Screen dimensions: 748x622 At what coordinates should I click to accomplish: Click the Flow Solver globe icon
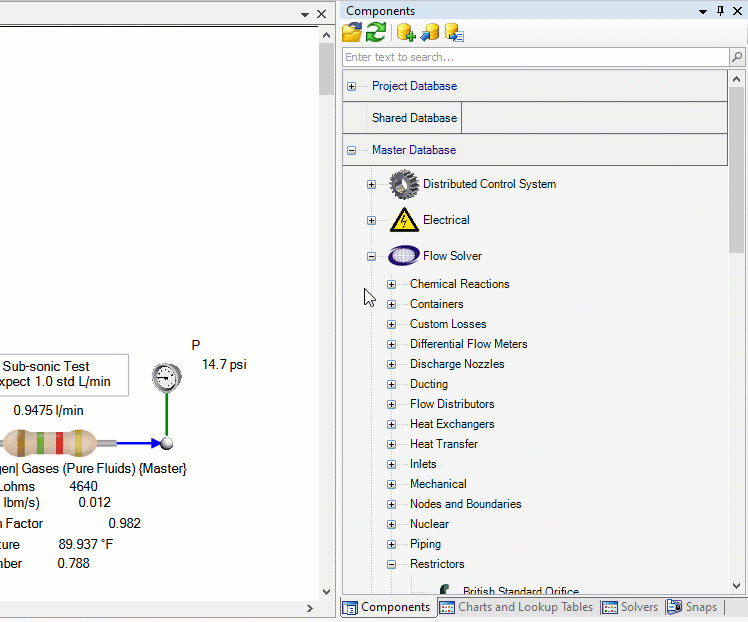point(404,256)
